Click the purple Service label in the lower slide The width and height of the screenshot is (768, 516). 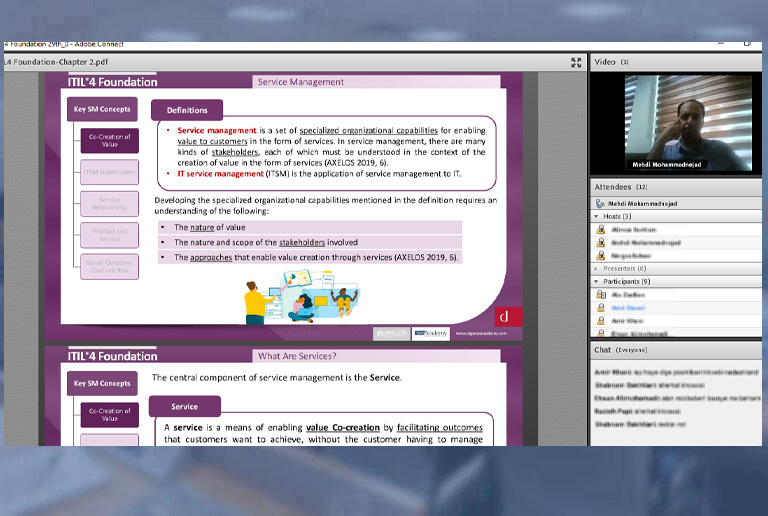point(185,406)
